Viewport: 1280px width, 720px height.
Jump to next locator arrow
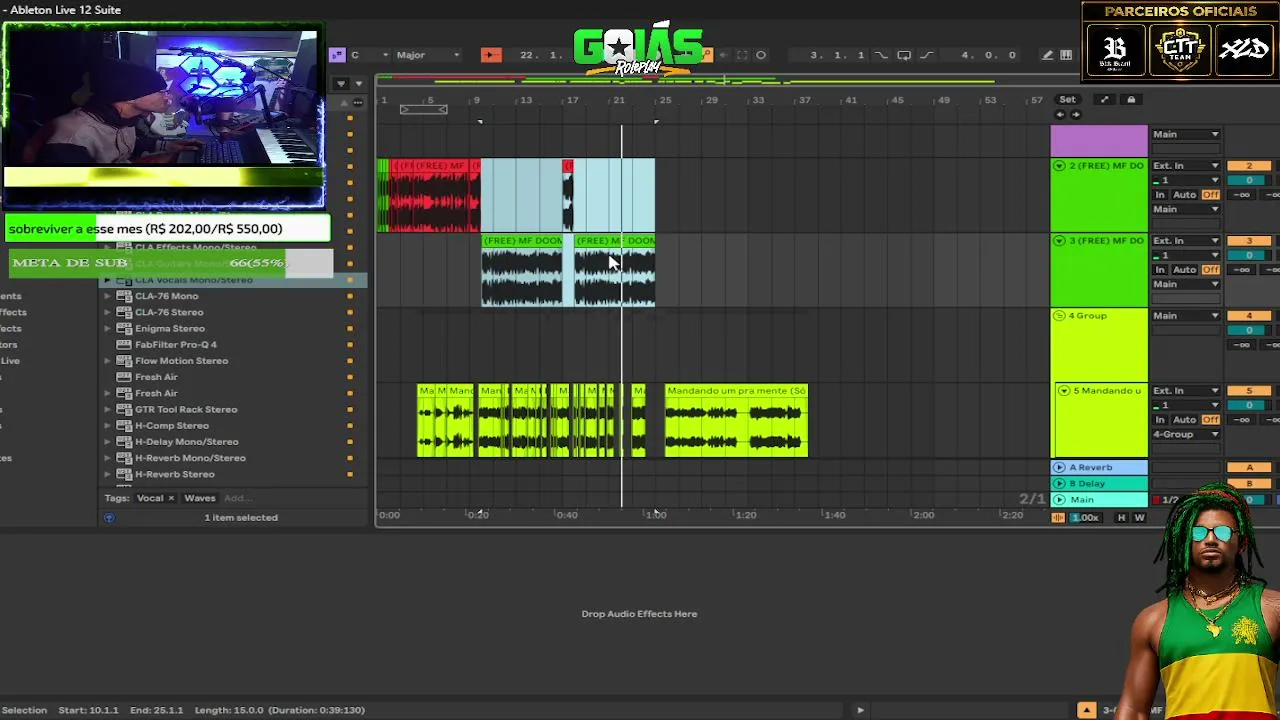1075,114
